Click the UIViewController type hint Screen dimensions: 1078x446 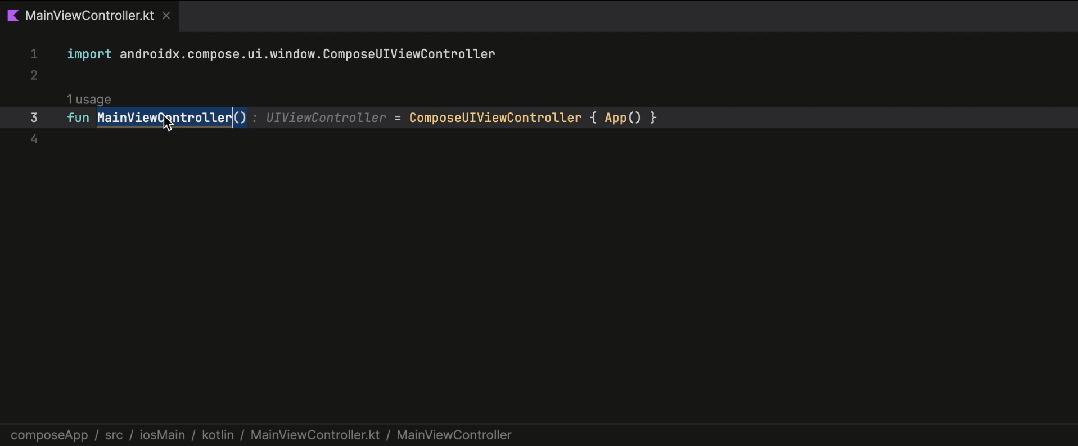(x=326, y=118)
